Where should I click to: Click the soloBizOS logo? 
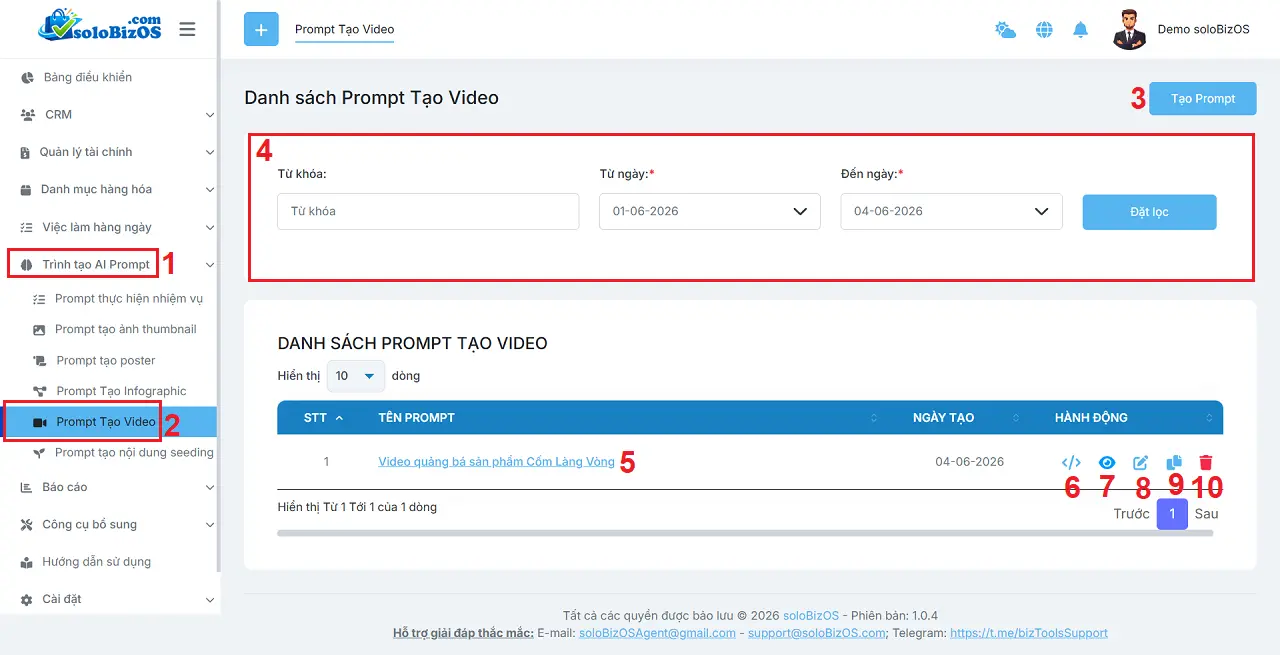point(98,27)
